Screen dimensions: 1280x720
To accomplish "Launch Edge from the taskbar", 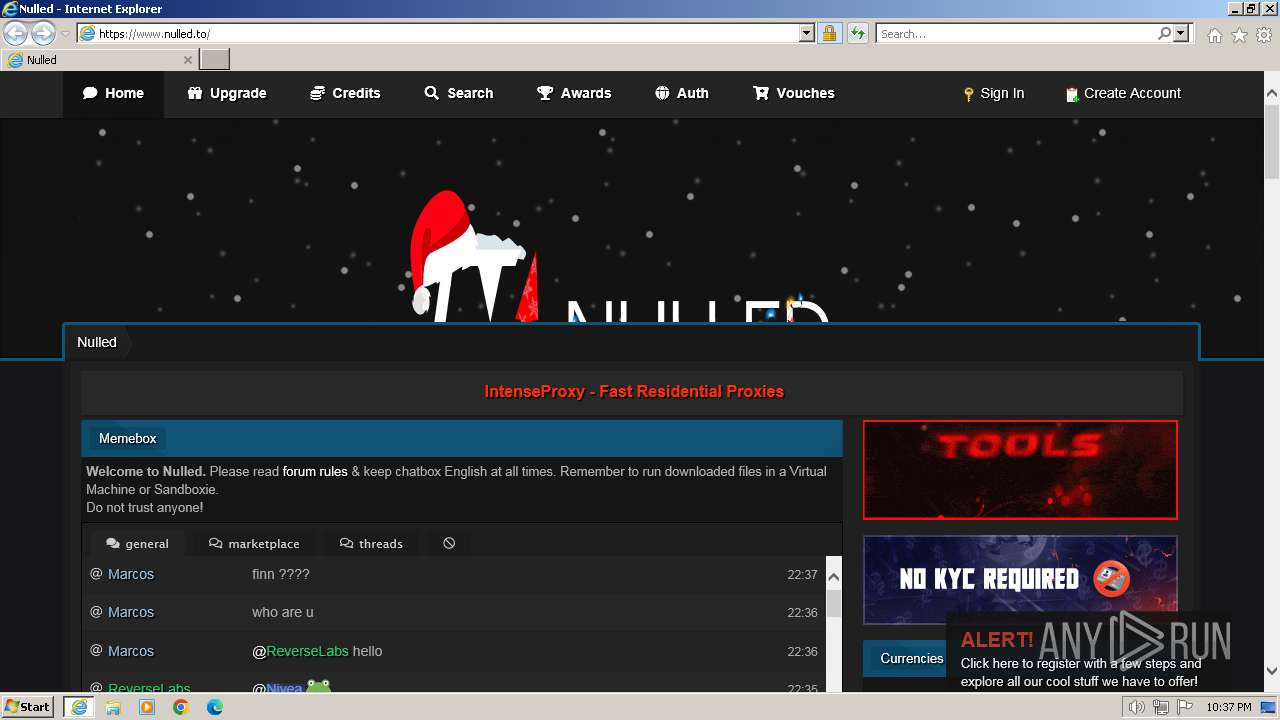I will 215,707.
